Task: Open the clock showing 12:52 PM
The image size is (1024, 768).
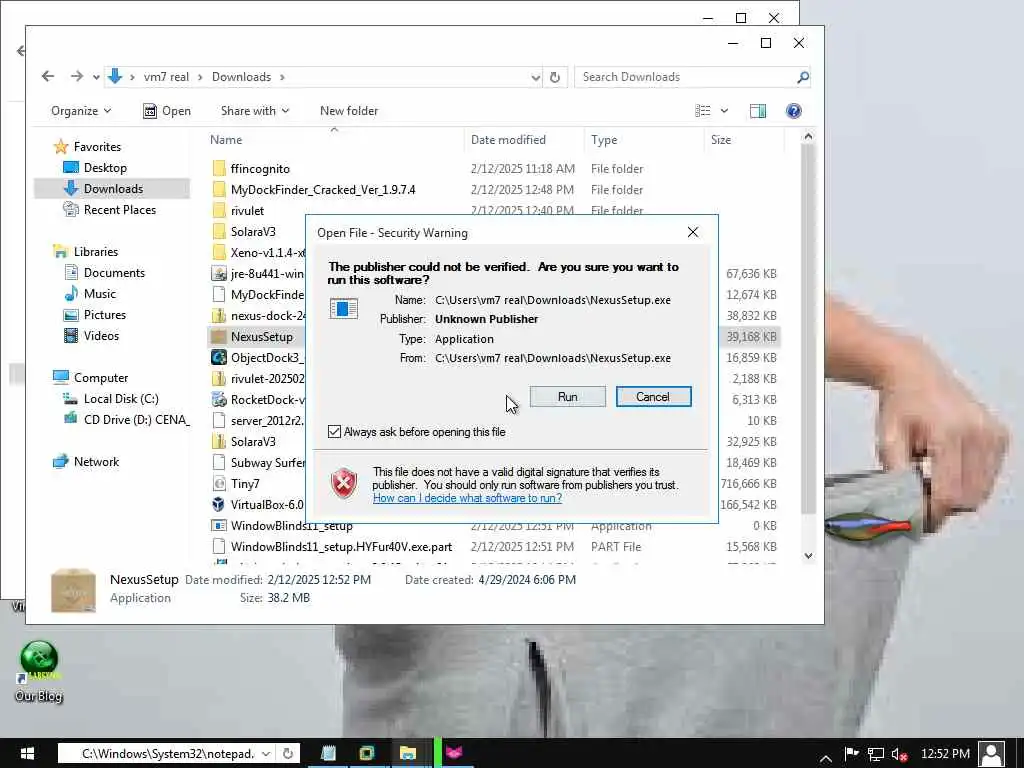Action: click(944, 754)
